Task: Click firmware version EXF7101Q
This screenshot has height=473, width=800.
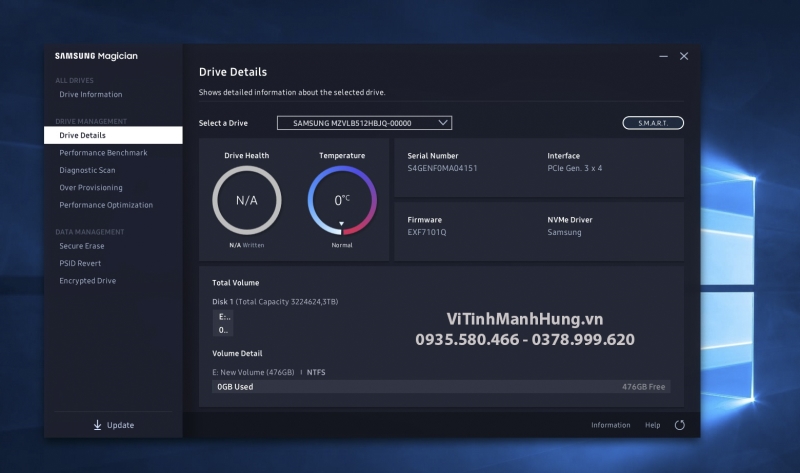Action: coord(427,232)
